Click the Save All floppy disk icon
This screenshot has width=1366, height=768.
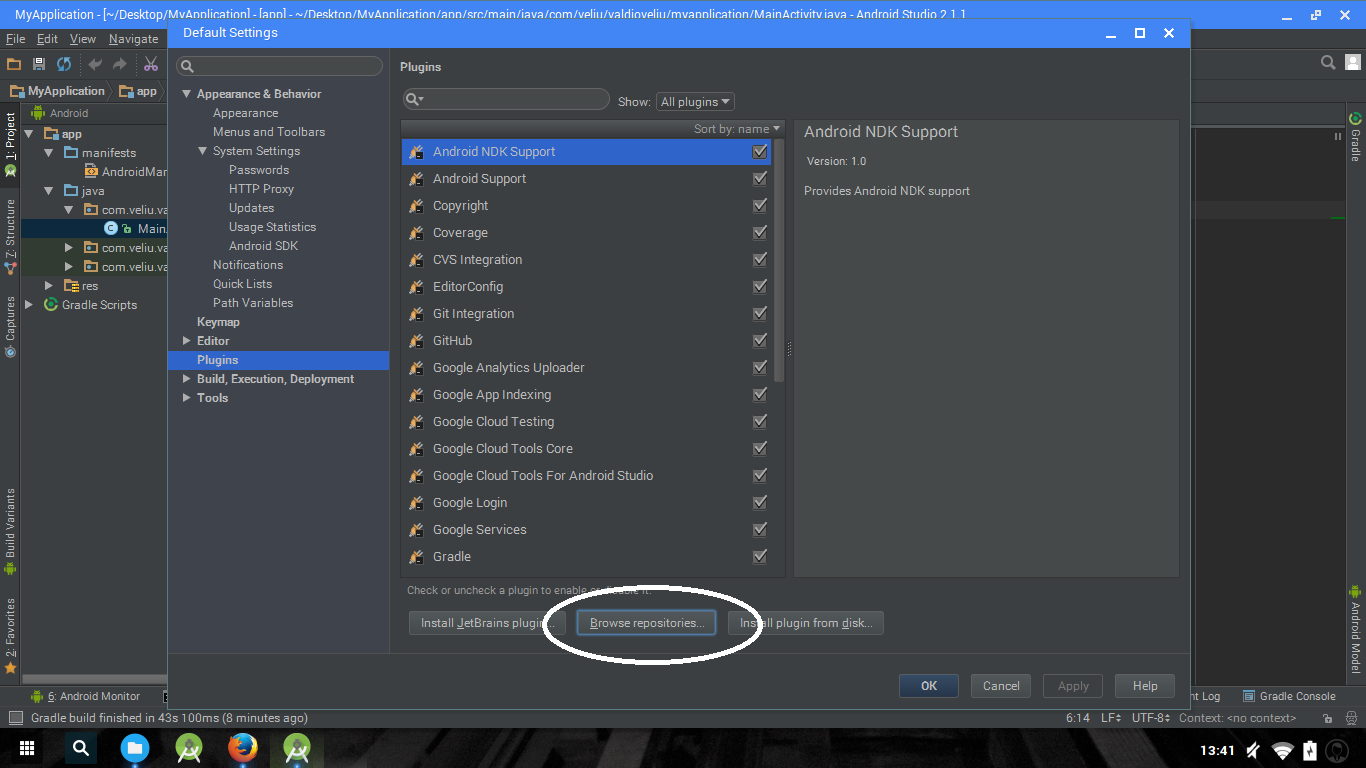[x=39, y=64]
